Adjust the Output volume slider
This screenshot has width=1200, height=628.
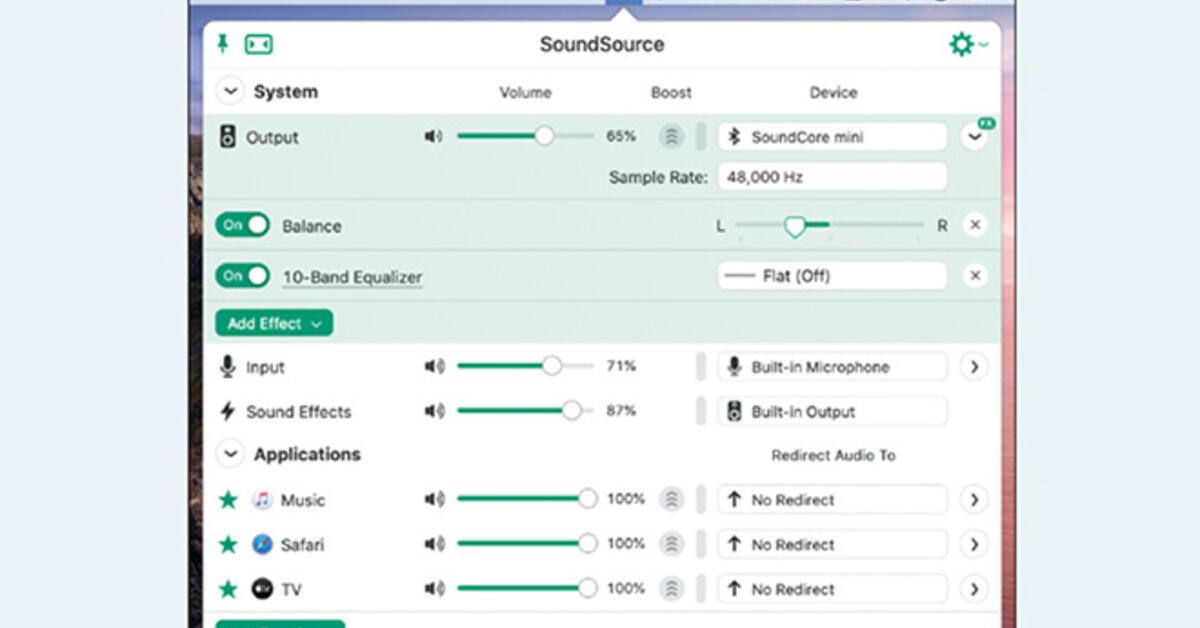543,135
